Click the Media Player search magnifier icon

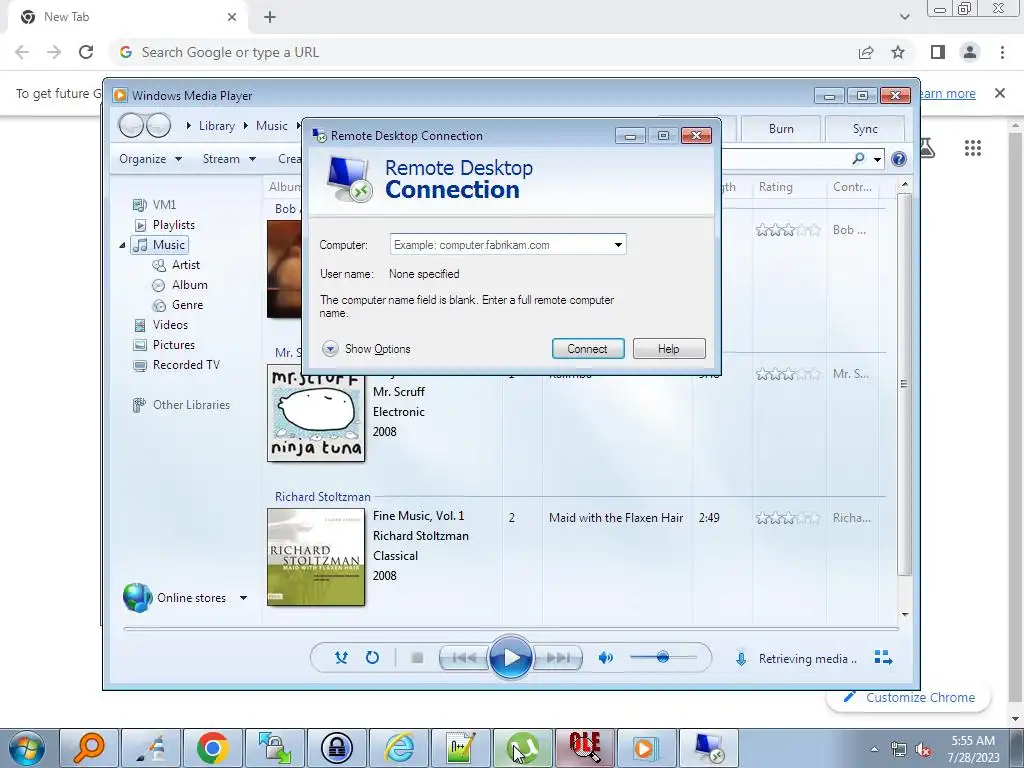tap(859, 158)
